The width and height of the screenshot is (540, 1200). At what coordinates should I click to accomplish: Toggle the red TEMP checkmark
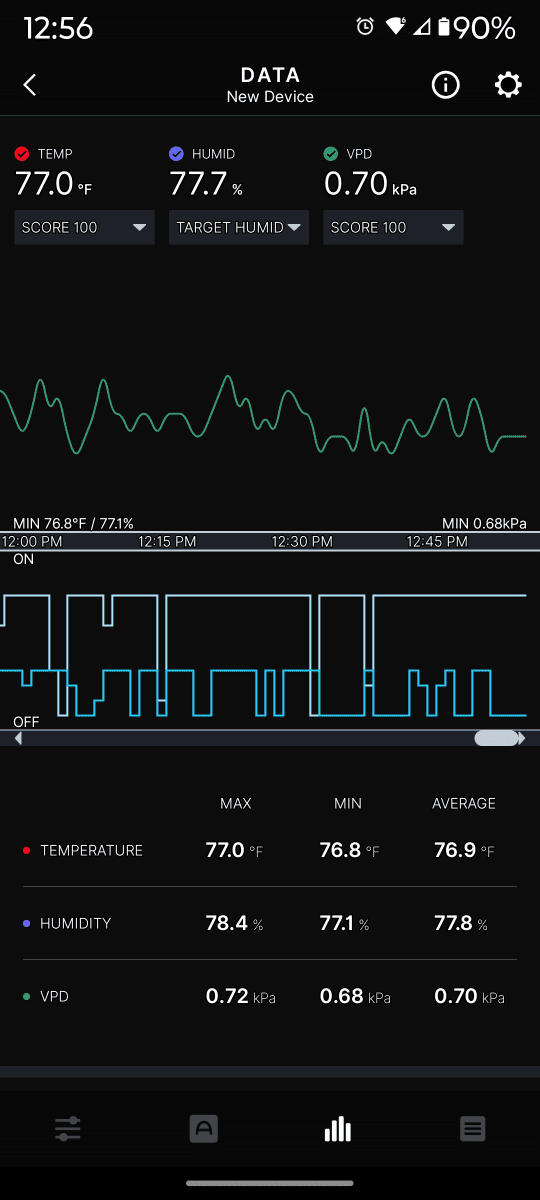click(22, 154)
